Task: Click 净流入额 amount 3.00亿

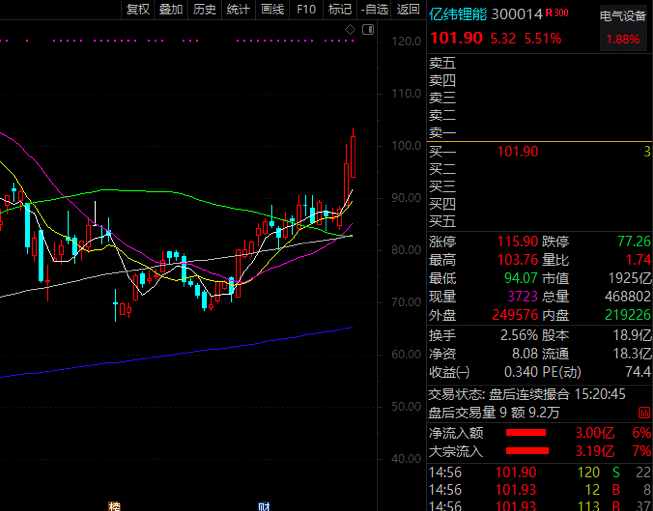Action: coord(594,433)
